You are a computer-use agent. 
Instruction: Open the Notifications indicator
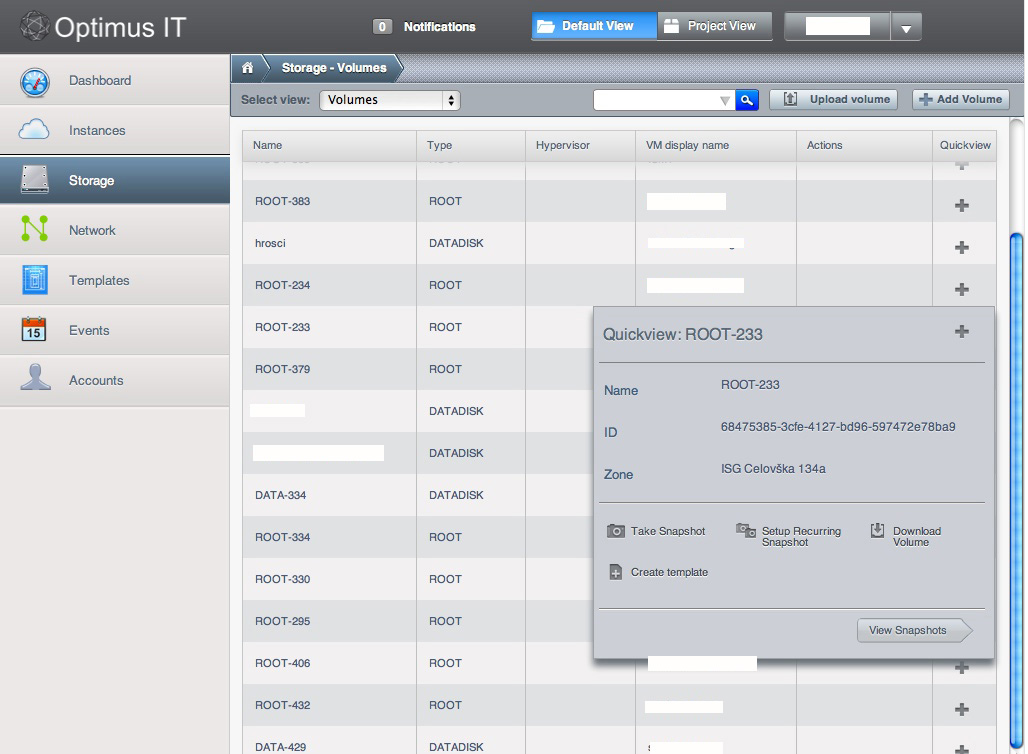(425, 27)
